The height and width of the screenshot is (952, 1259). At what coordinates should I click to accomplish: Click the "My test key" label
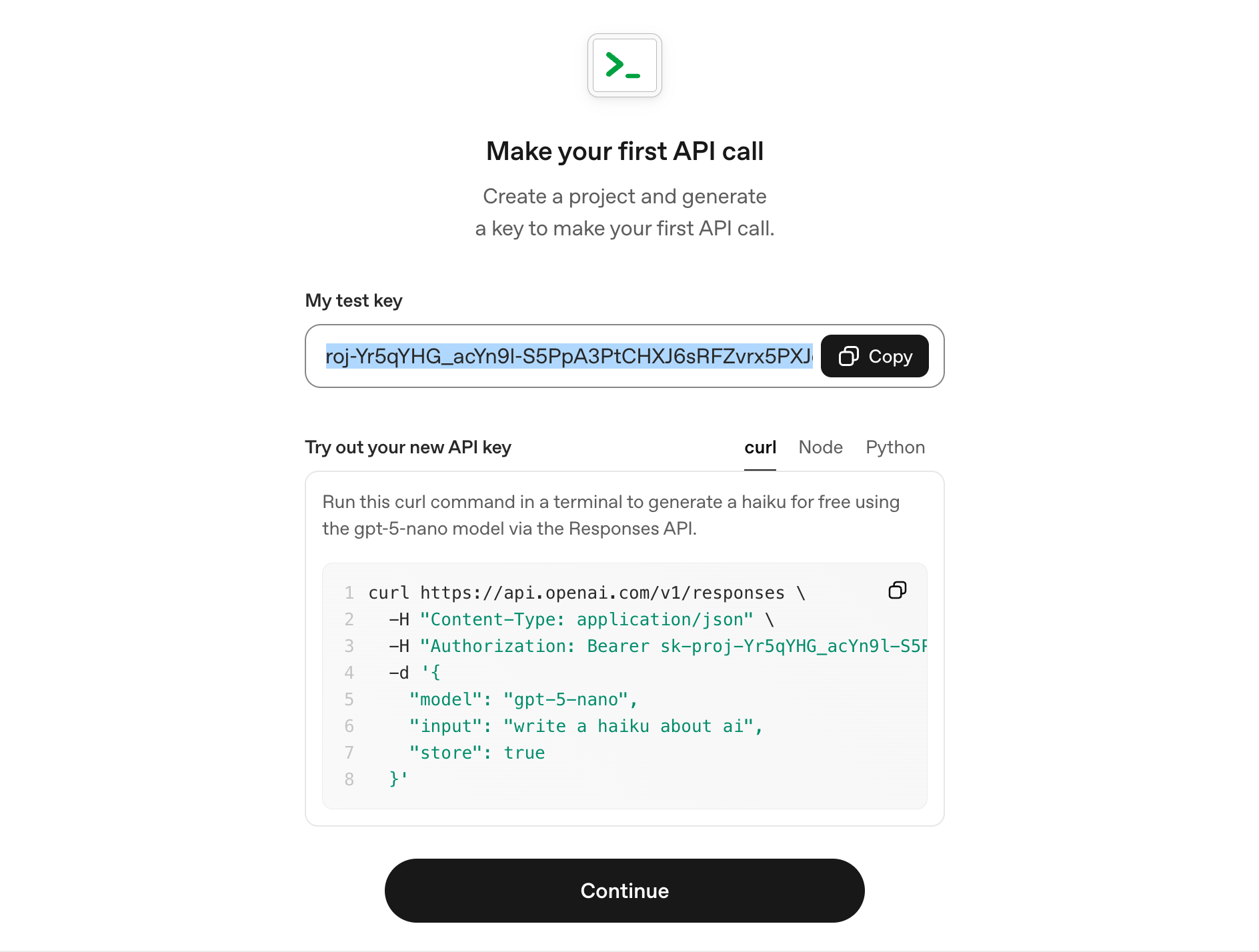pyautogui.click(x=353, y=301)
